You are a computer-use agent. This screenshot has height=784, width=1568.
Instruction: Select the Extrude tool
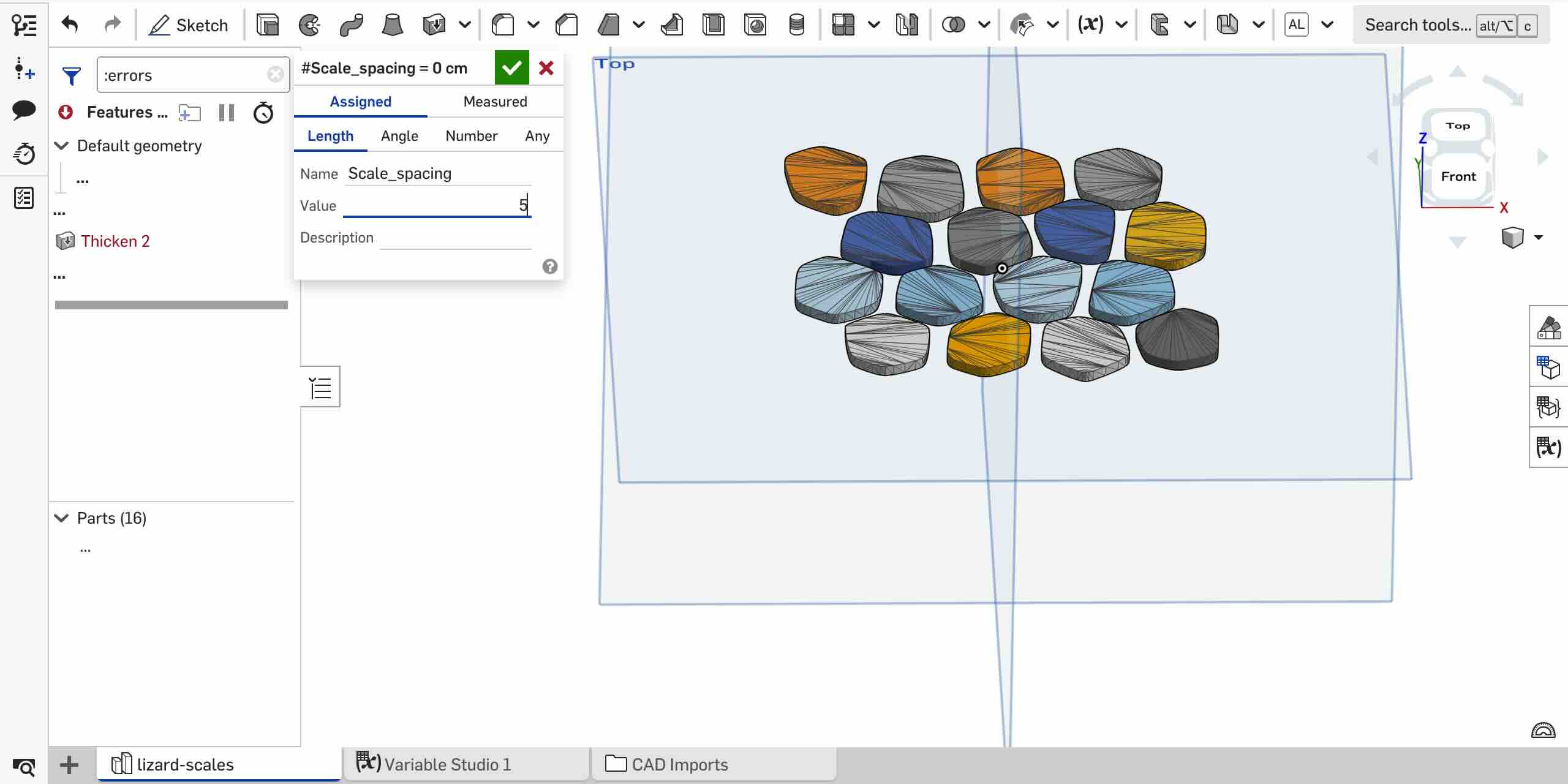pyautogui.click(x=268, y=25)
